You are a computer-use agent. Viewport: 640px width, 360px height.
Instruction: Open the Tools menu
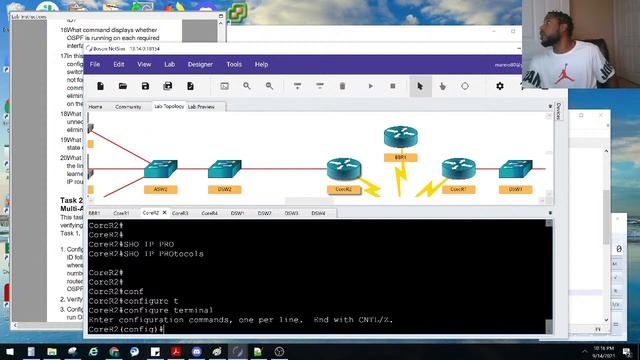tap(234, 64)
